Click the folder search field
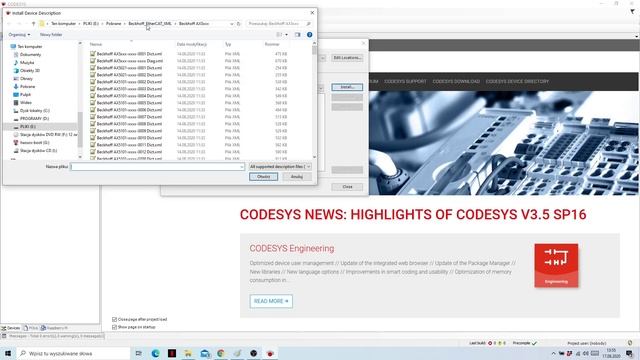 pyautogui.click(x=279, y=24)
